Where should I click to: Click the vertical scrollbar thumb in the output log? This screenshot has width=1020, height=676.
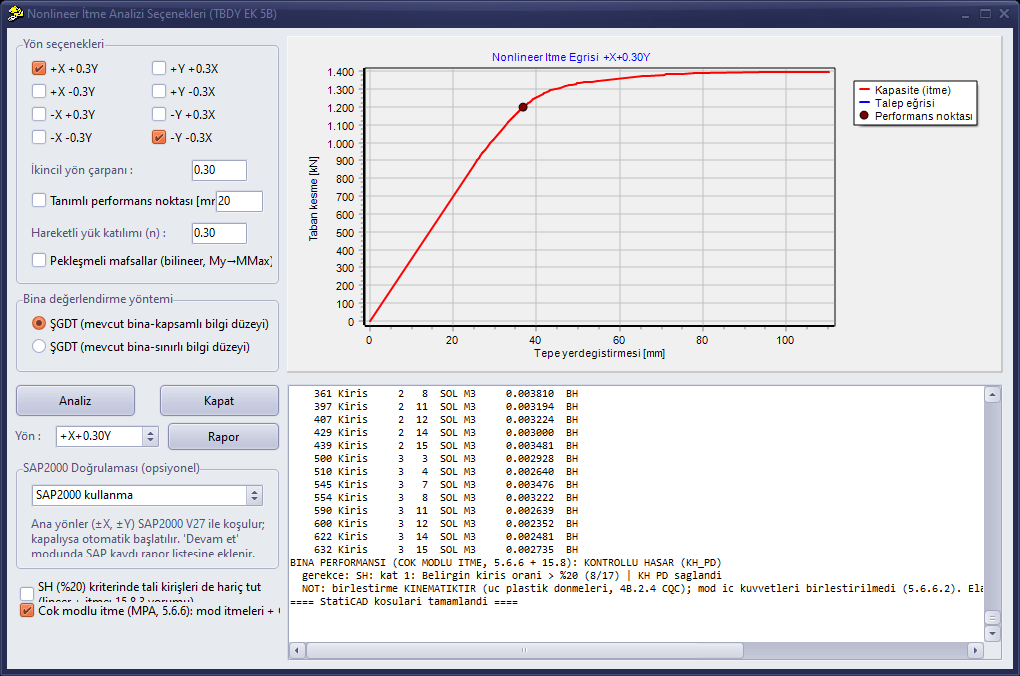click(x=992, y=617)
